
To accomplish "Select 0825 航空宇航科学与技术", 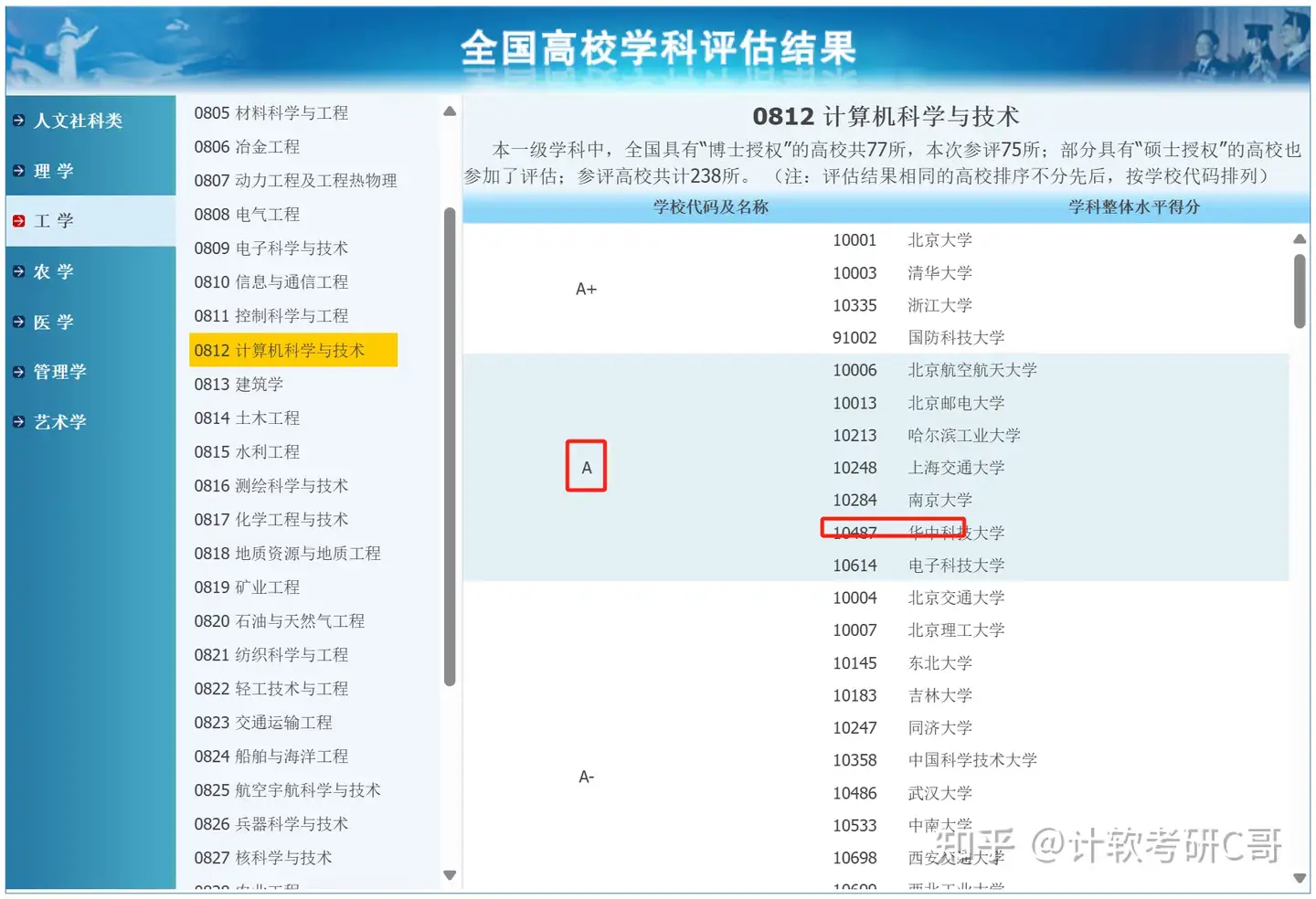I will 287,790.
